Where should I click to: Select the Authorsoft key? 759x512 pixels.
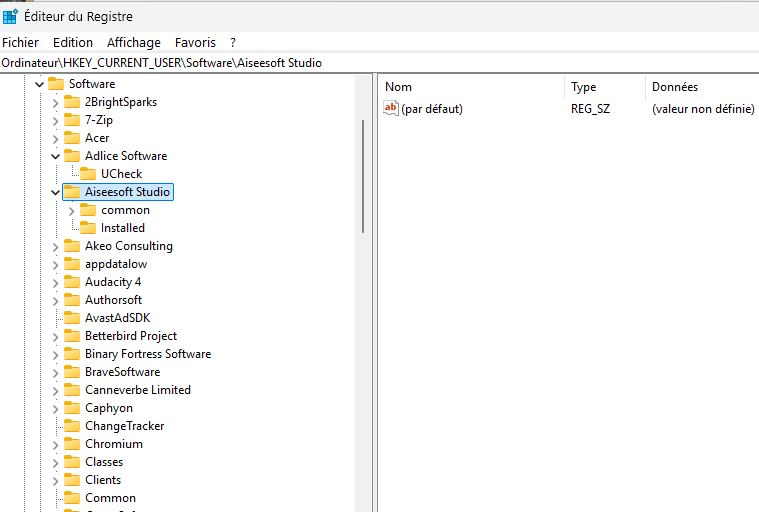click(x=113, y=300)
